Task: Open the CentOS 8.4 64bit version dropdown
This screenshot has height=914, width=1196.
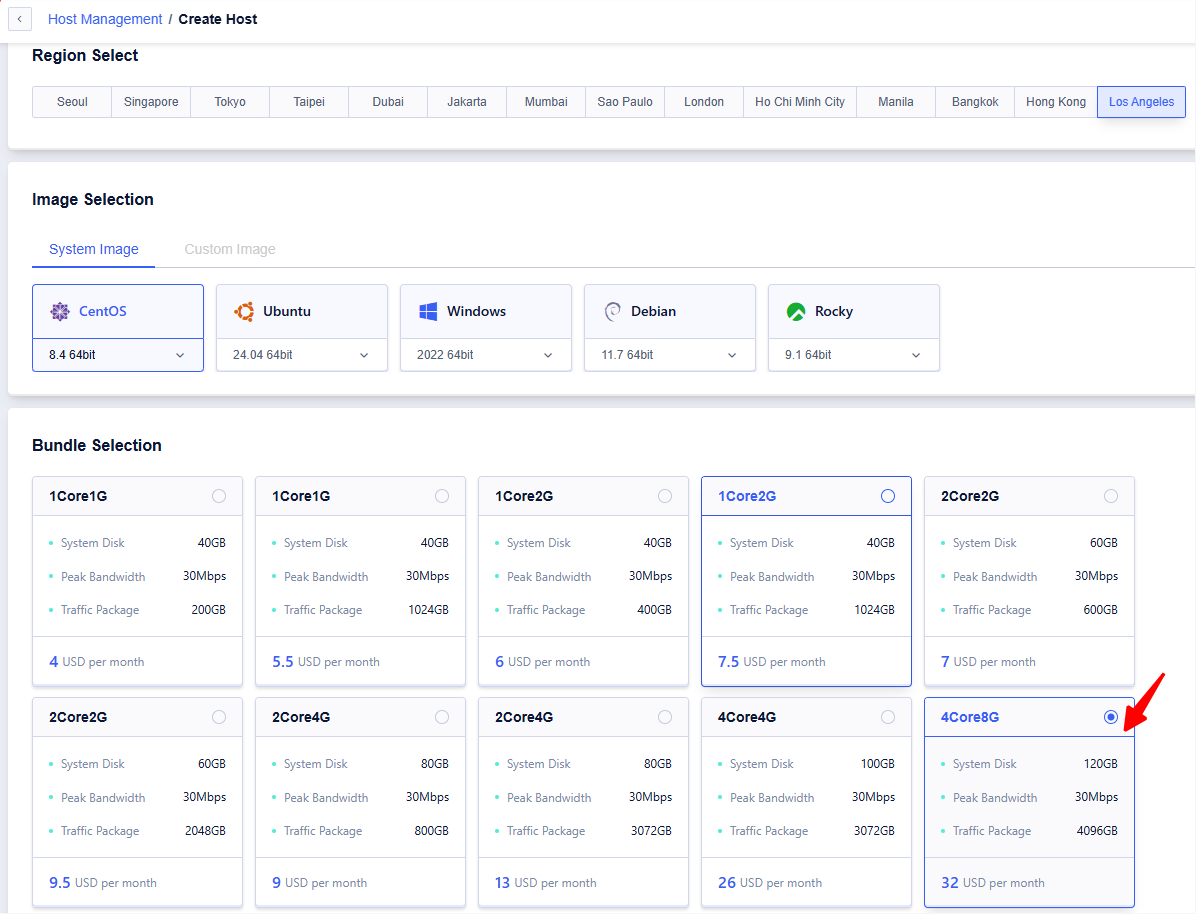Action: click(x=117, y=355)
